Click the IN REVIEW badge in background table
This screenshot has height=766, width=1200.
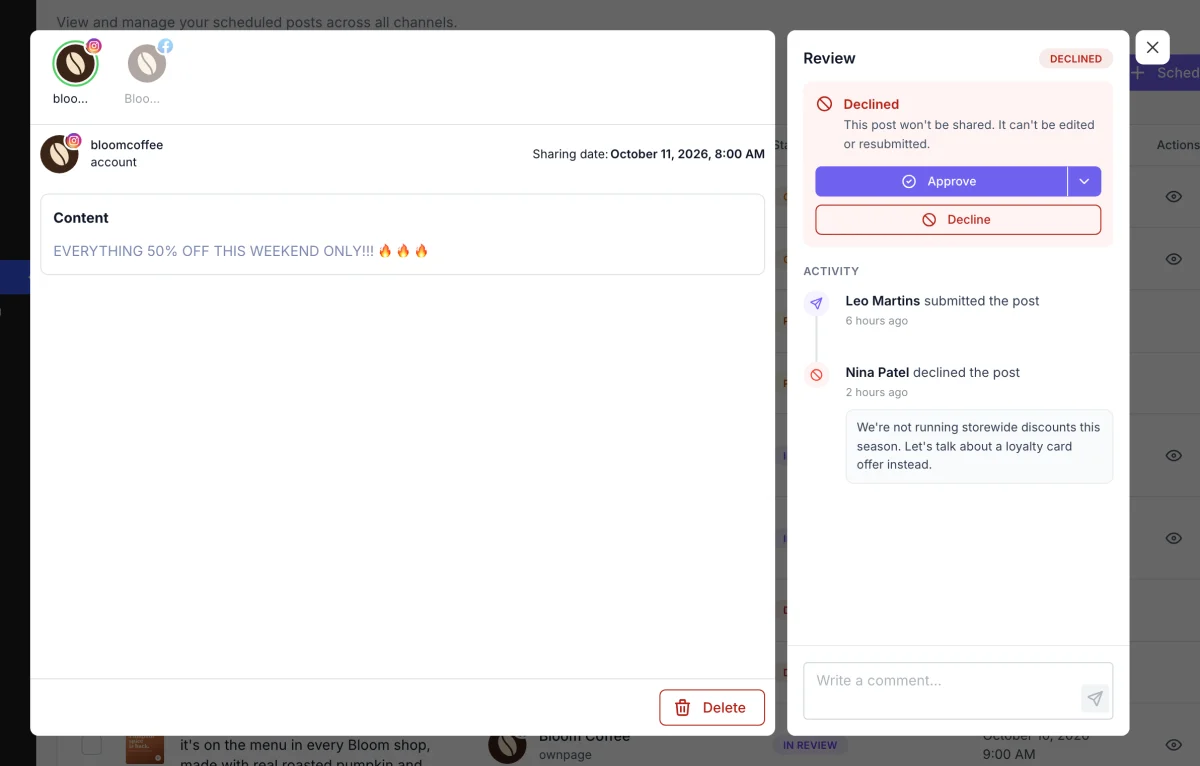pos(810,745)
